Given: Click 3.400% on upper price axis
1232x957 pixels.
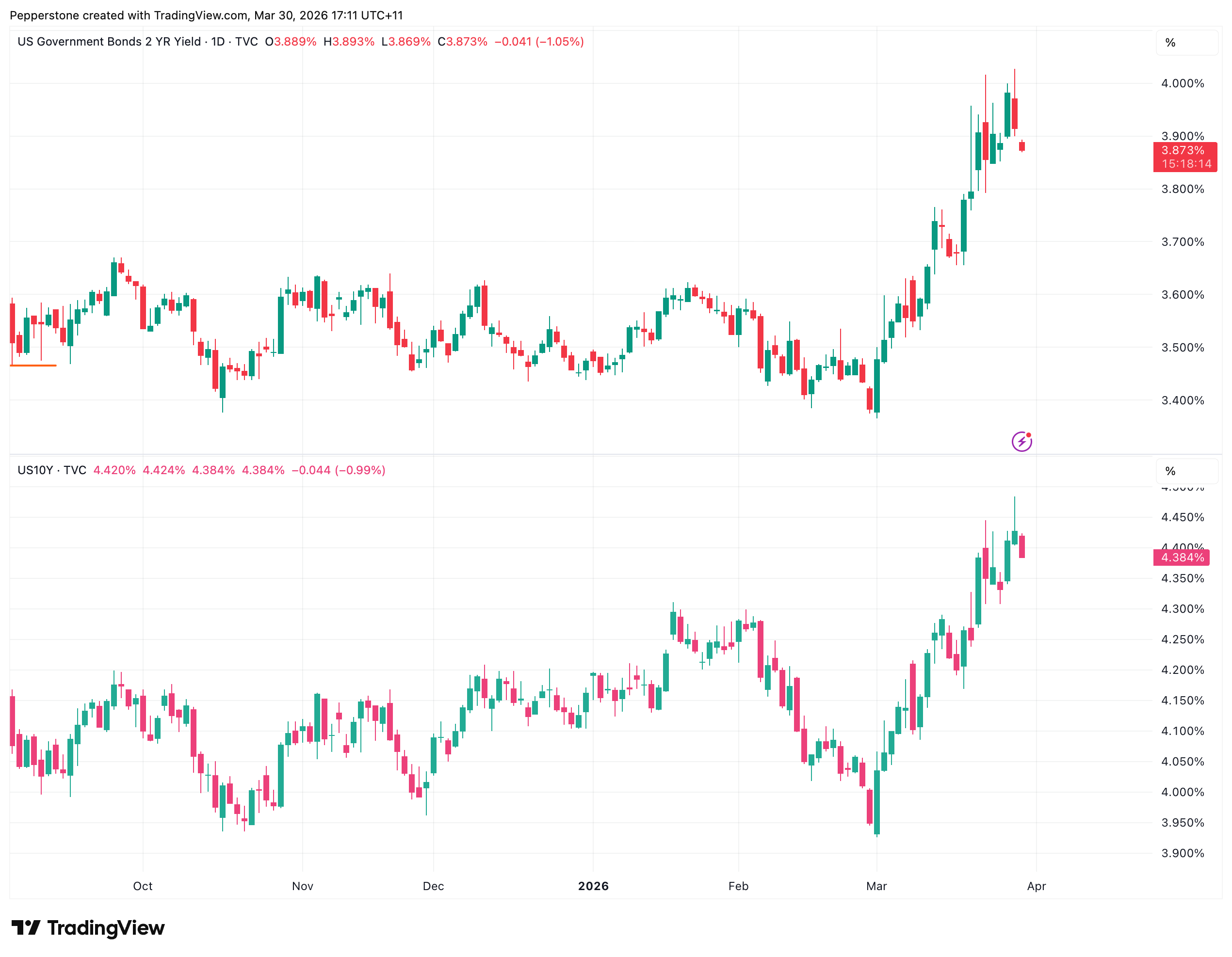Looking at the screenshot, I should [1183, 400].
